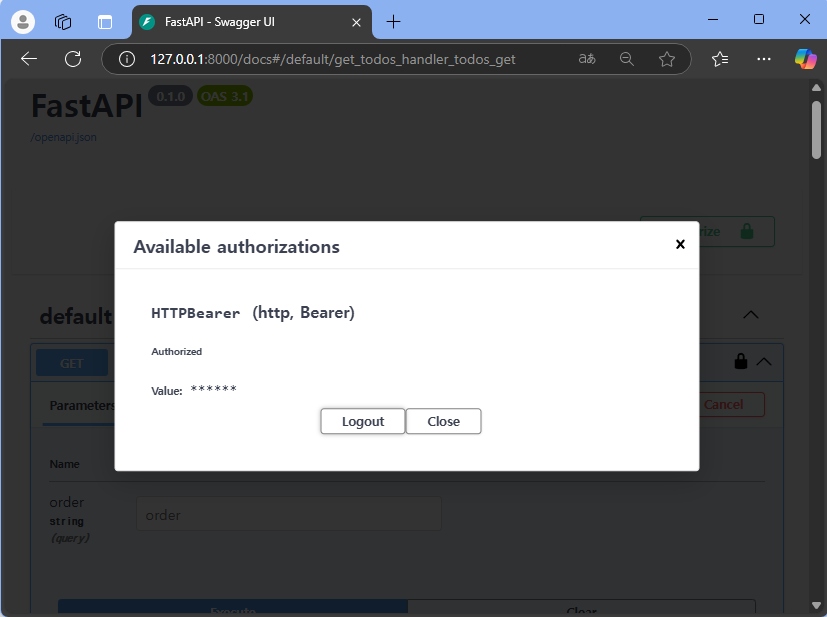Viewport: 827px width, 617px height.
Task: Open the Copilot sidebar icon
Action: coord(805,59)
